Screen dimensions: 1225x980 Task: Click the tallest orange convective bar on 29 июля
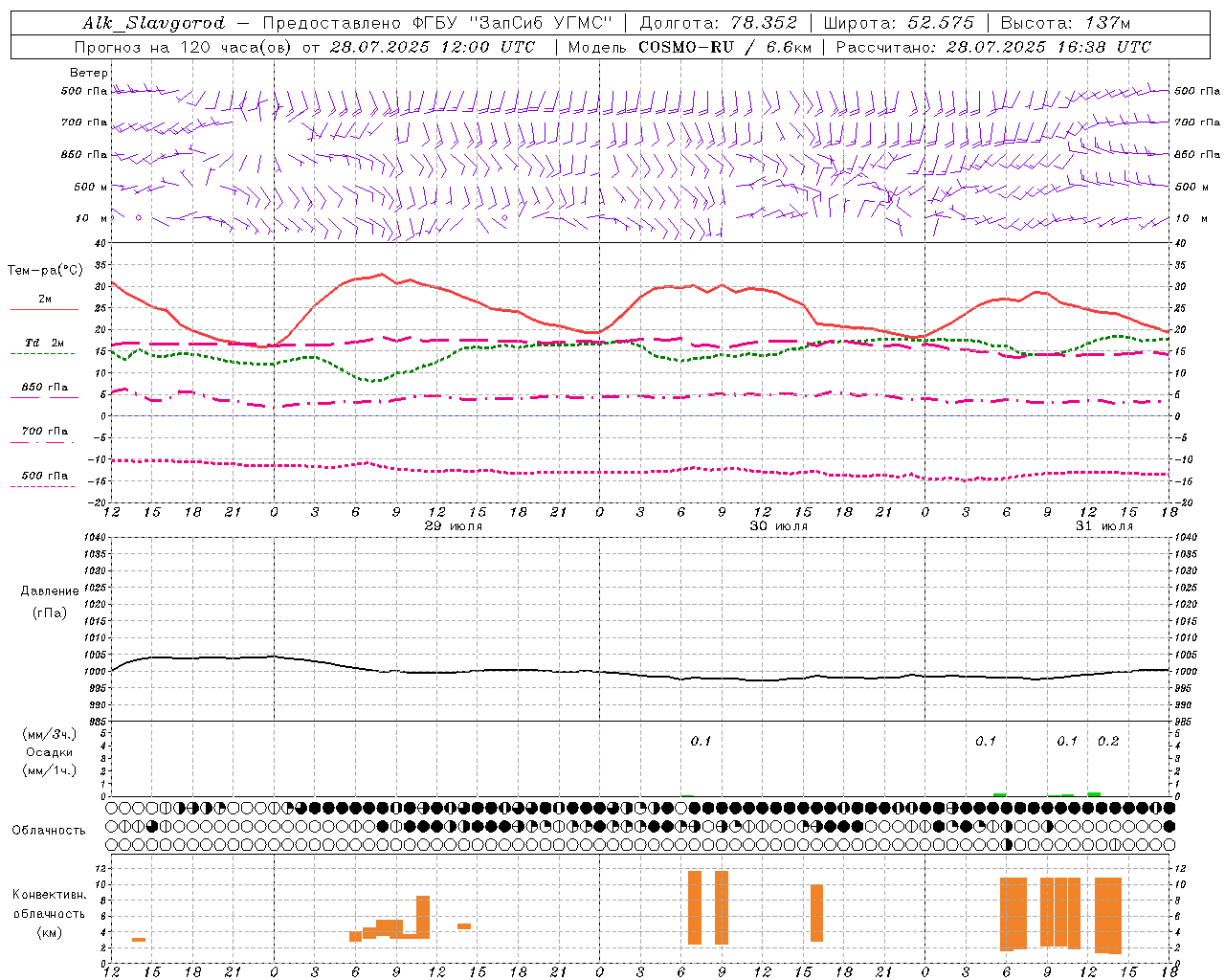[423, 917]
